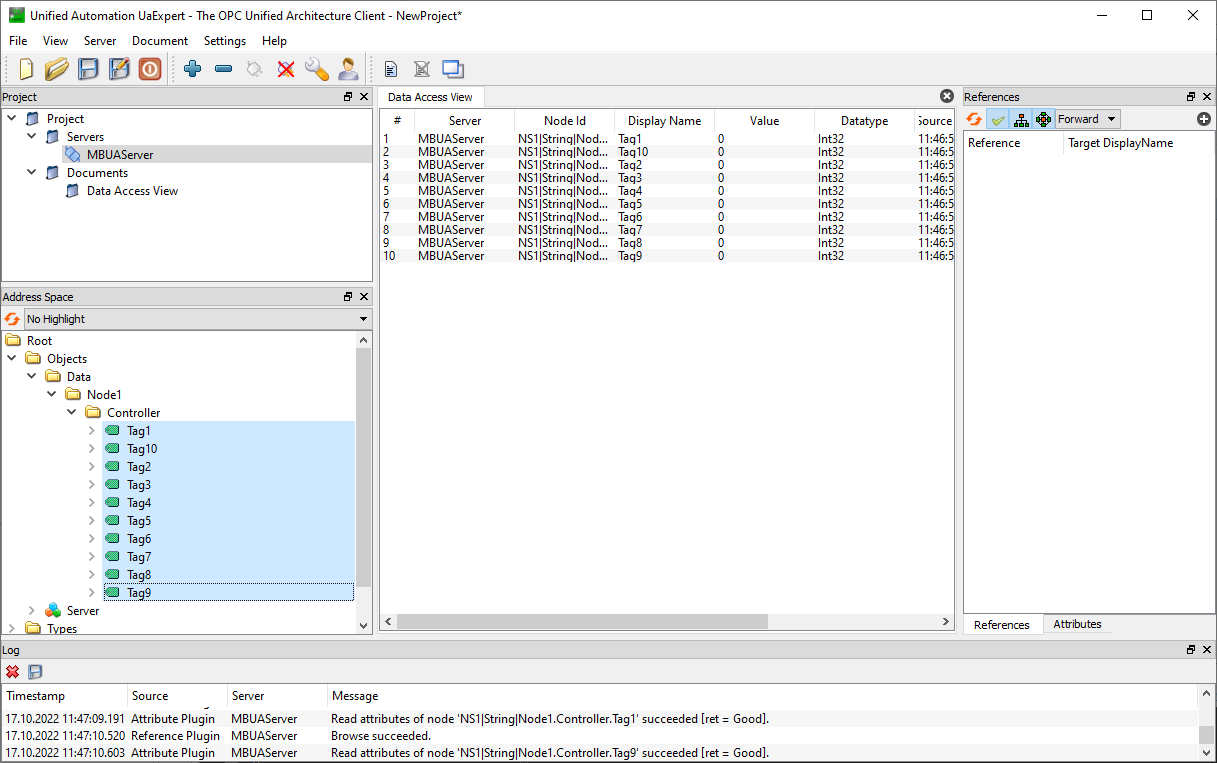Collapse the Objects folder
The height and width of the screenshot is (763, 1217).
[x=12, y=359]
